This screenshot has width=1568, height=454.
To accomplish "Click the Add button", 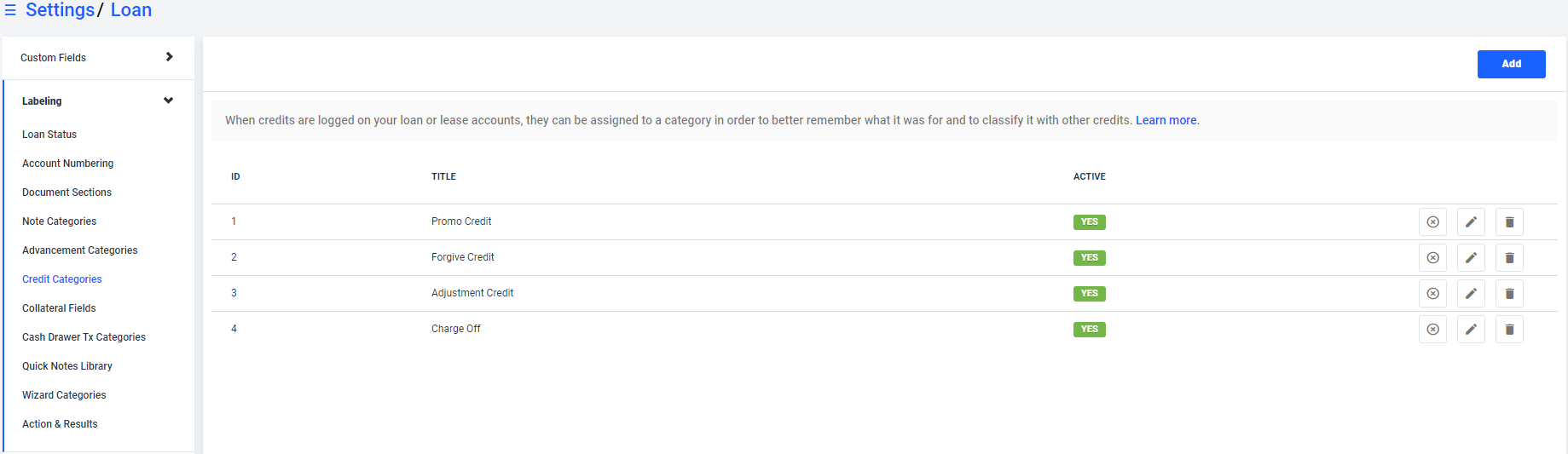I will [x=1511, y=64].
